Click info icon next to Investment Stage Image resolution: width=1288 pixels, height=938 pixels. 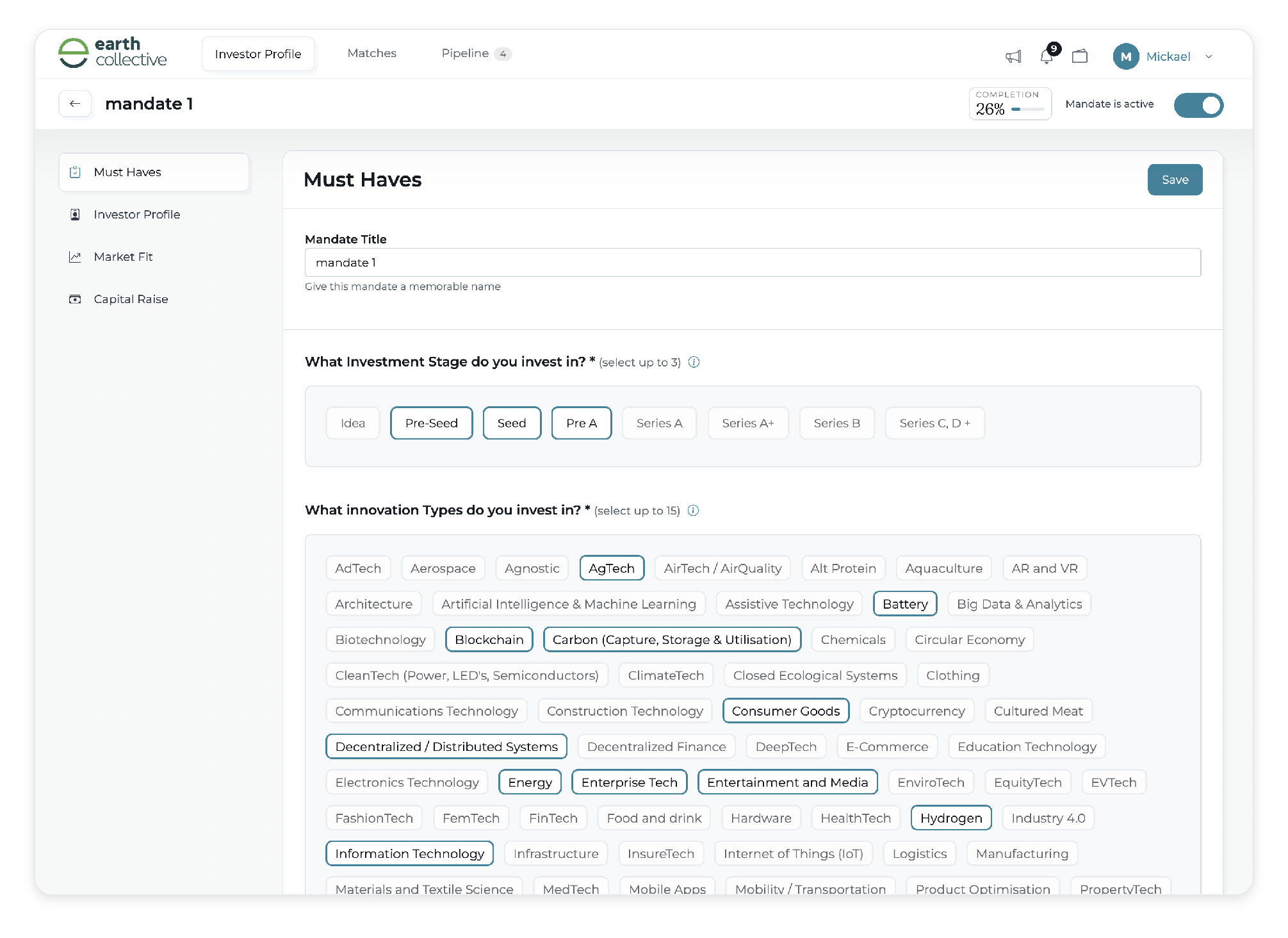(x=694, y=362)
